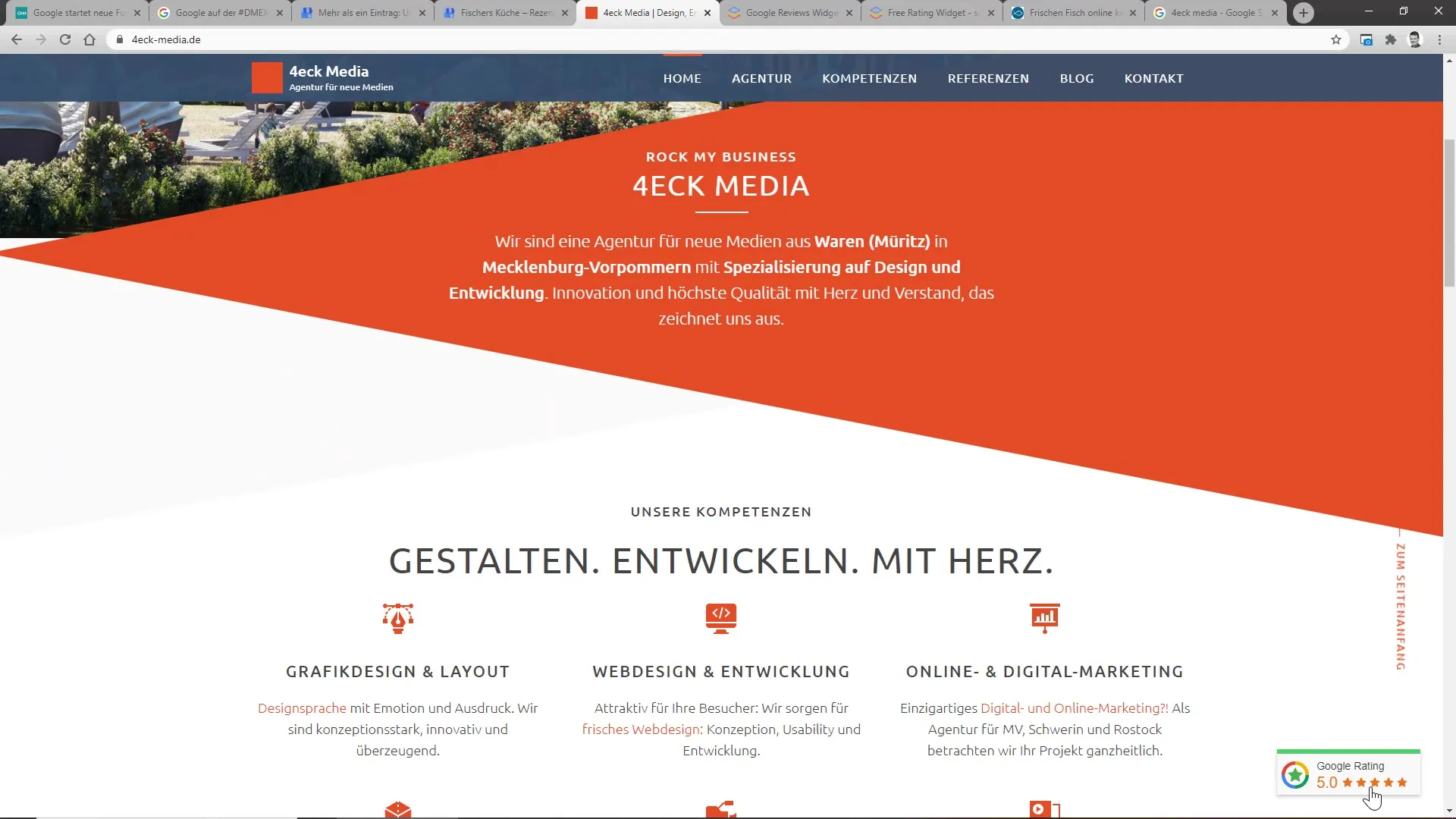Open the Chrome three-dot menu
Screen dimensions: 1456x819
coord(1439,39)
